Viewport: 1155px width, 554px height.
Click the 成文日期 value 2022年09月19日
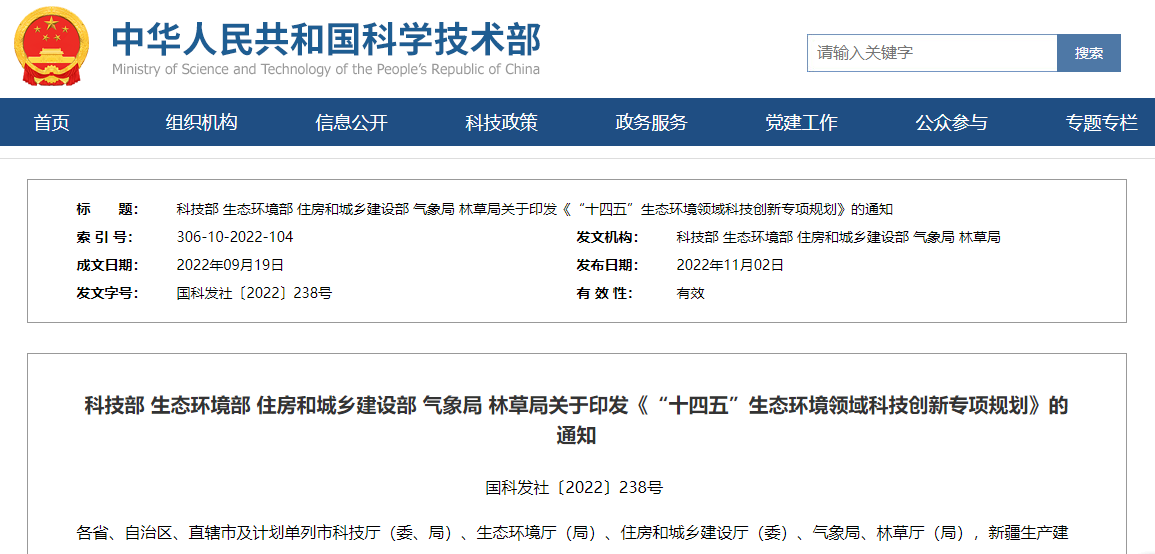(230, 265)
